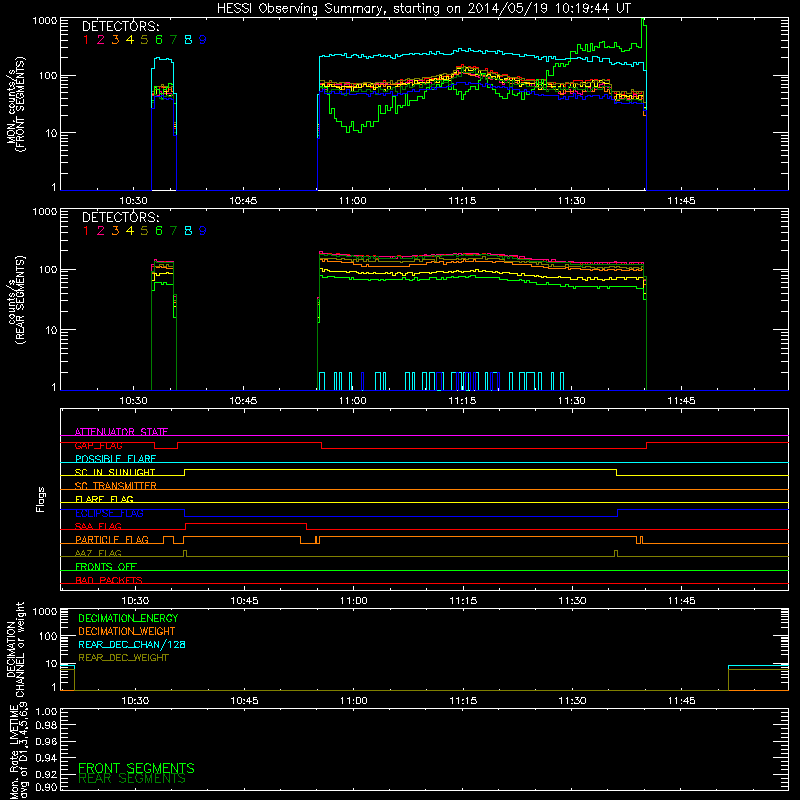Click the REAR SEGMENTS livetime legend

click(x=132, y=779)
